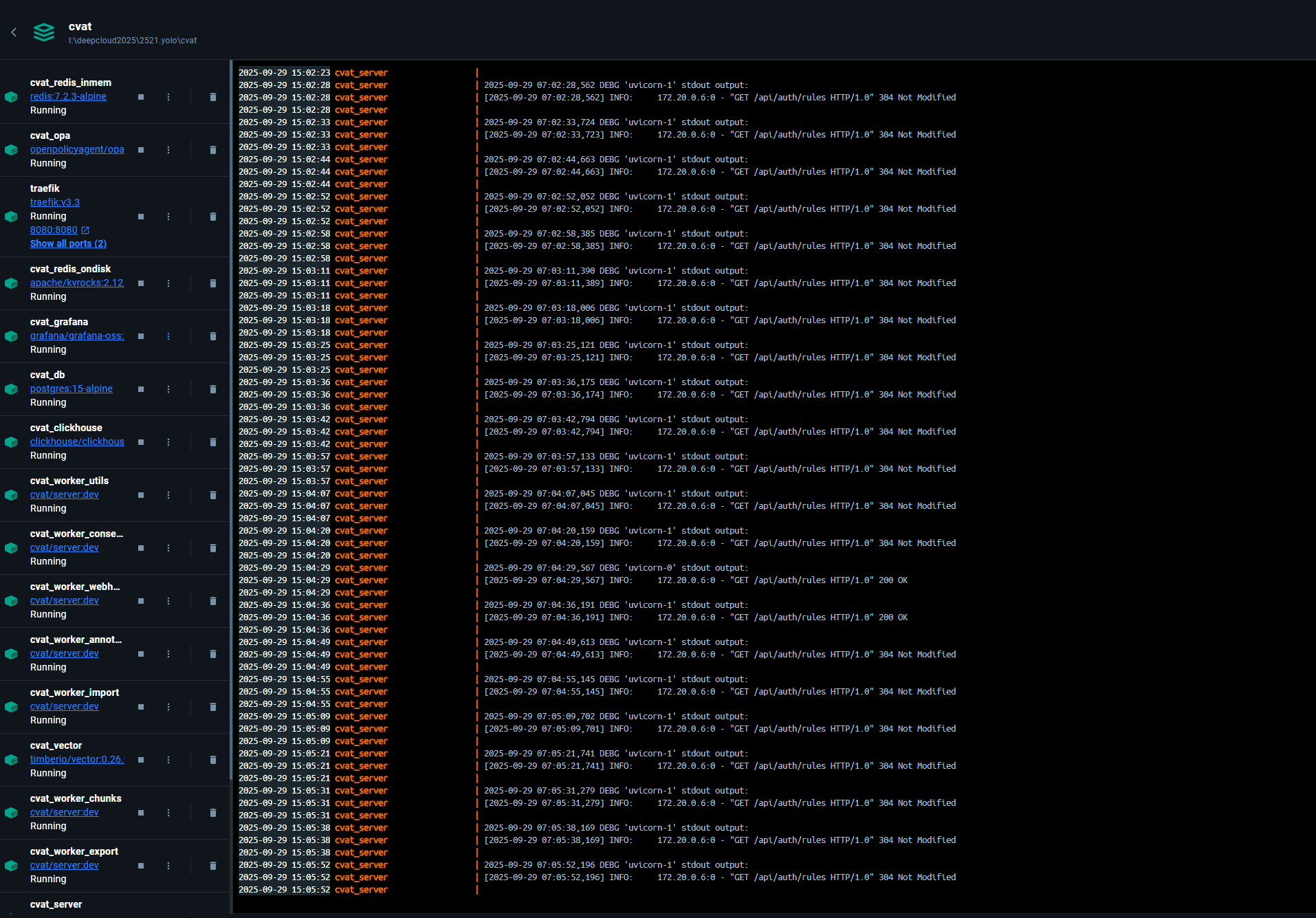Click the log line with 200 OK at 07:04:29
Viewport: 1316px width, 918px height.
click(696, 580)
